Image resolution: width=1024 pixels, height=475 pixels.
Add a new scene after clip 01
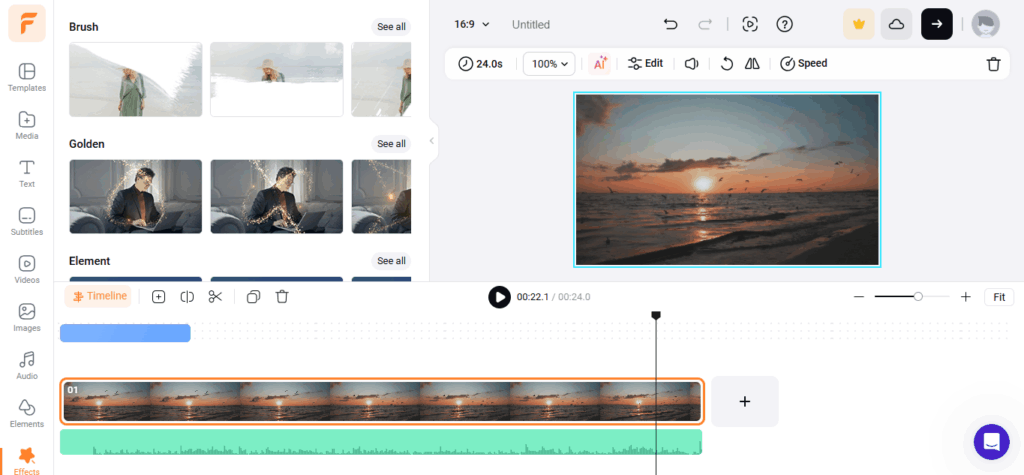(744, 401)
